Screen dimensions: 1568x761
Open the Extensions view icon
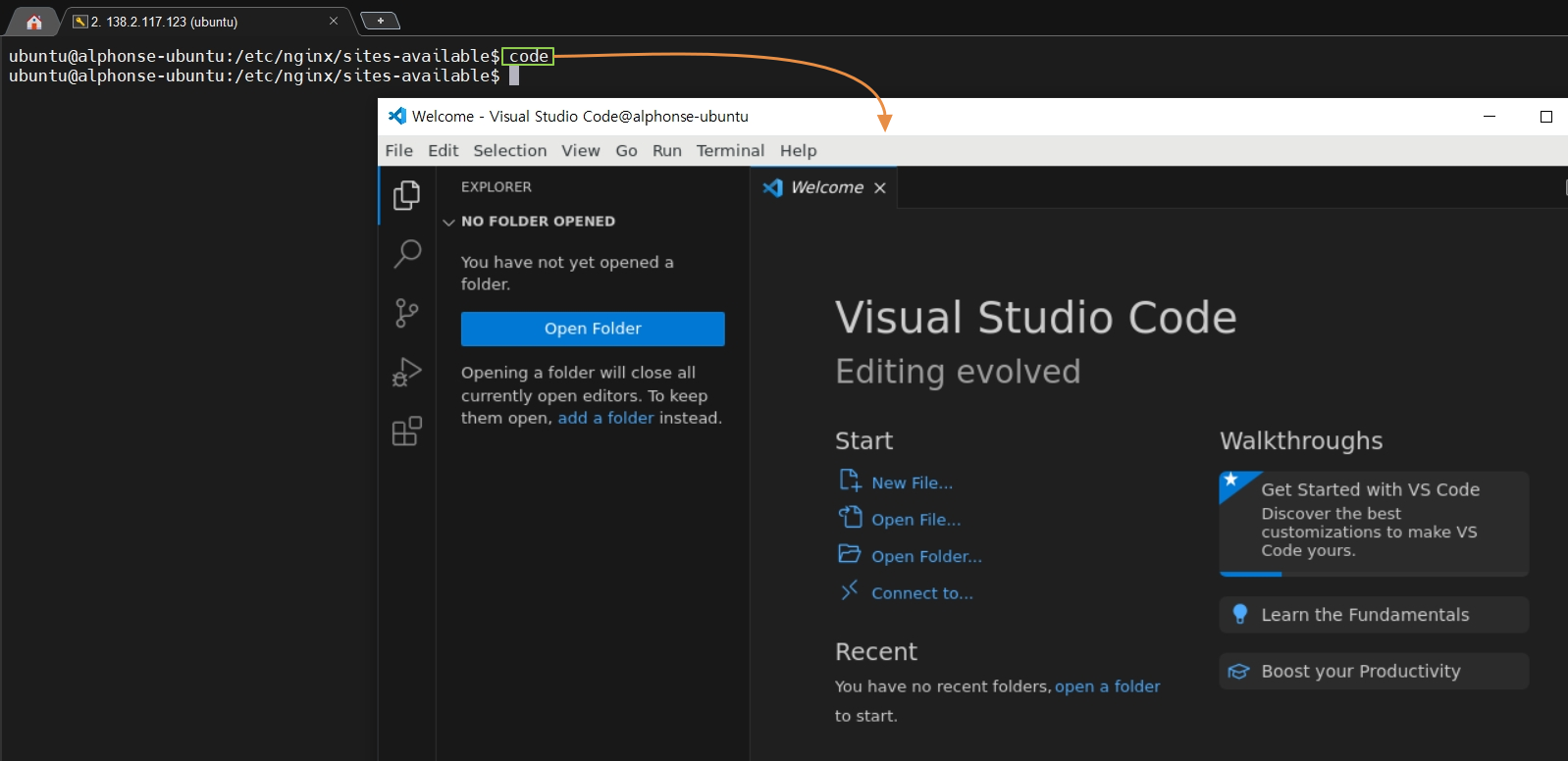point(406,431)
